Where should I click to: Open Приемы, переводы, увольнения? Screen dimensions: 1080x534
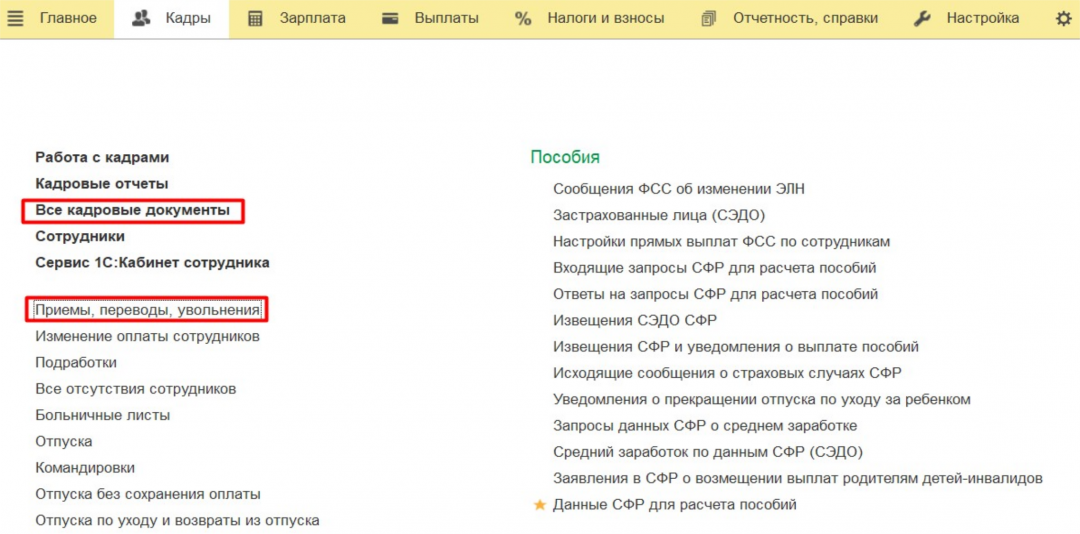(x=147, y=311)
